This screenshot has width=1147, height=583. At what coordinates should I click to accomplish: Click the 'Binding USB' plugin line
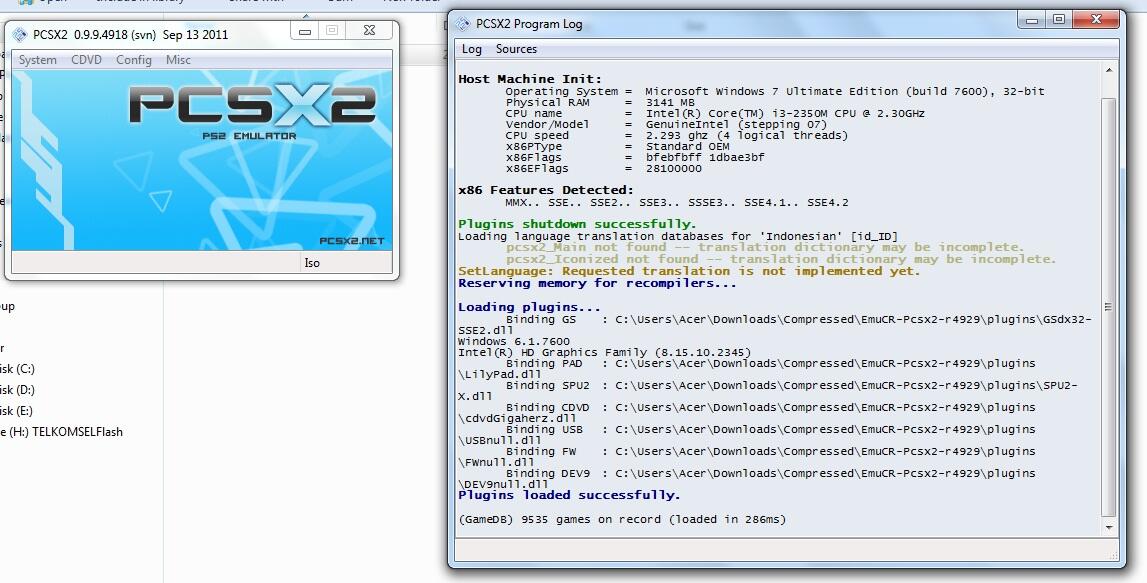pyautogui.click(x=747, y=435)
